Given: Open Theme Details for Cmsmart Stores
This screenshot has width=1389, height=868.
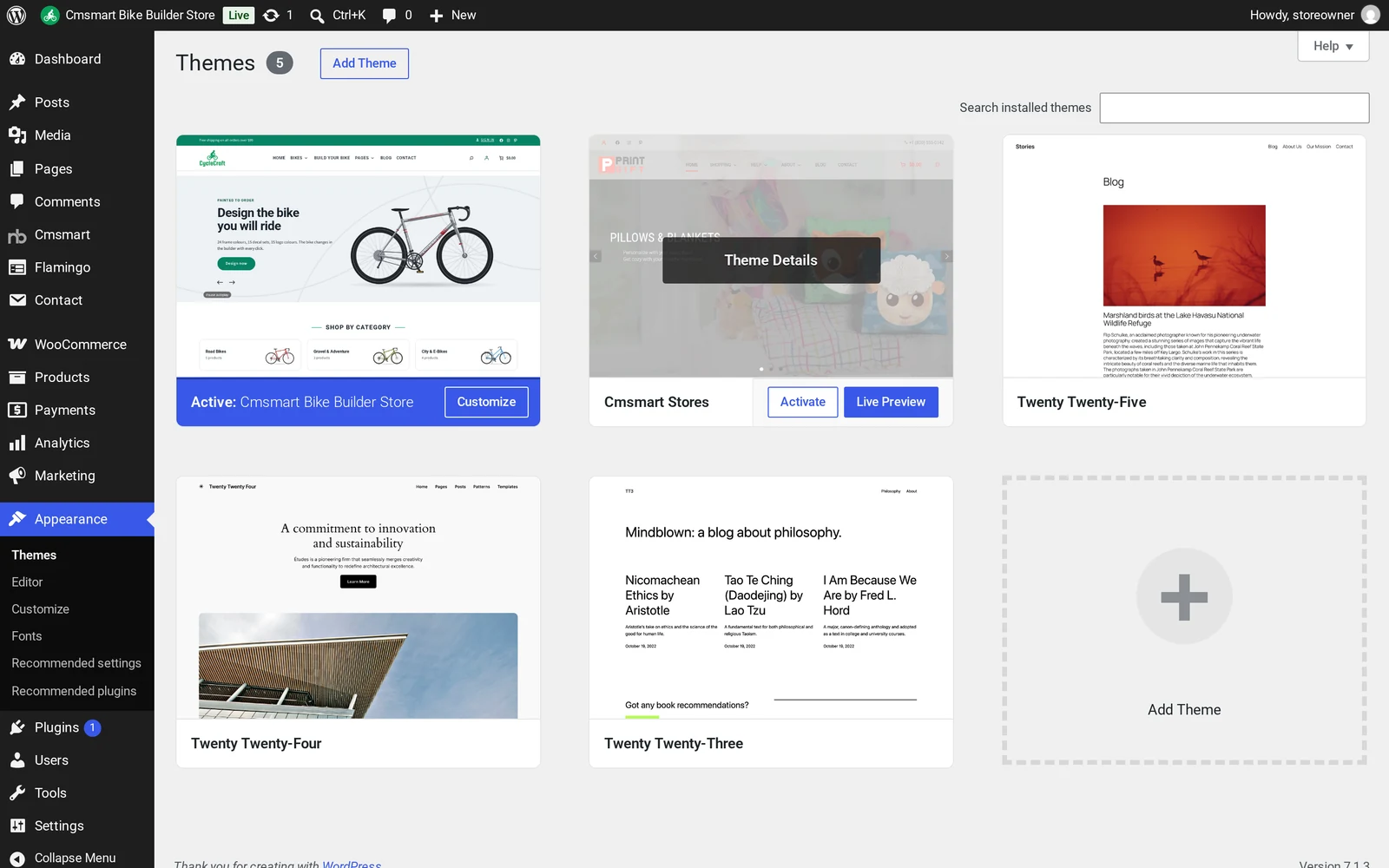Looking at the screenshot, I should click(771, 260).
